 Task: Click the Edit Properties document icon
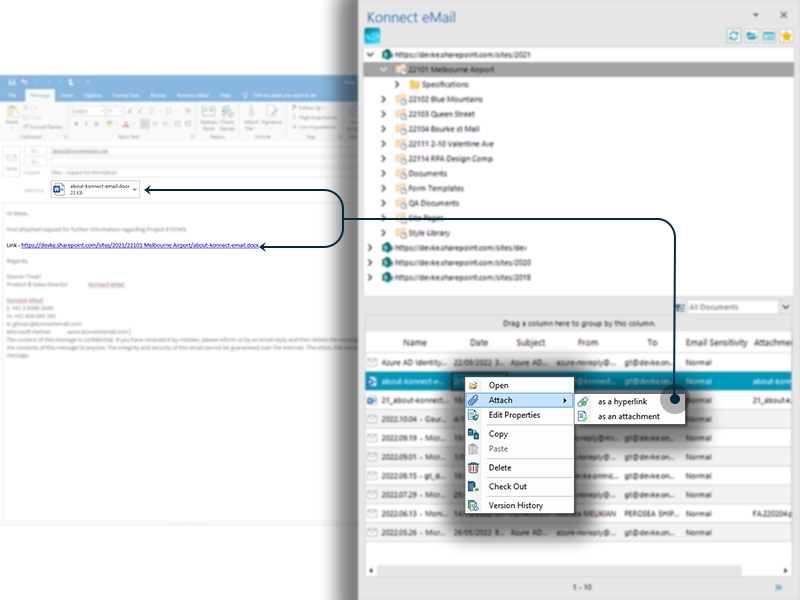click(473, 415)
